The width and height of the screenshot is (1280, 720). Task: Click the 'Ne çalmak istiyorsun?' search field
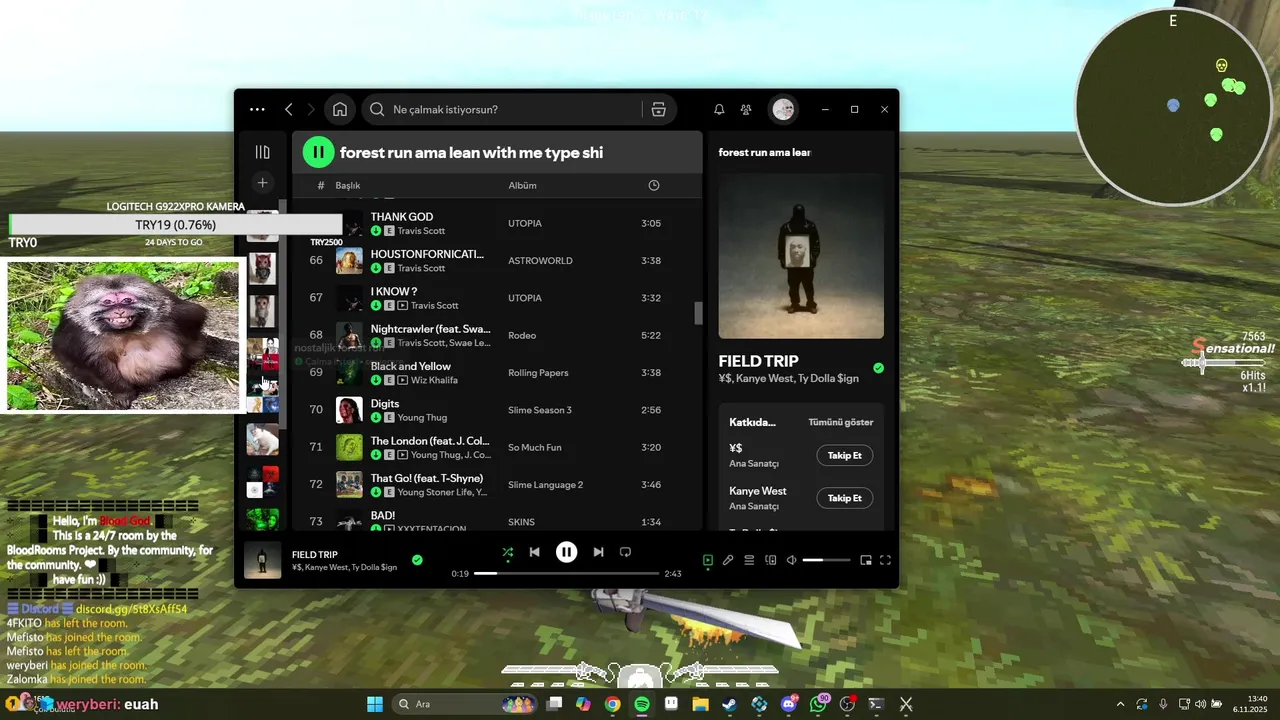click(x=503, y=110)
